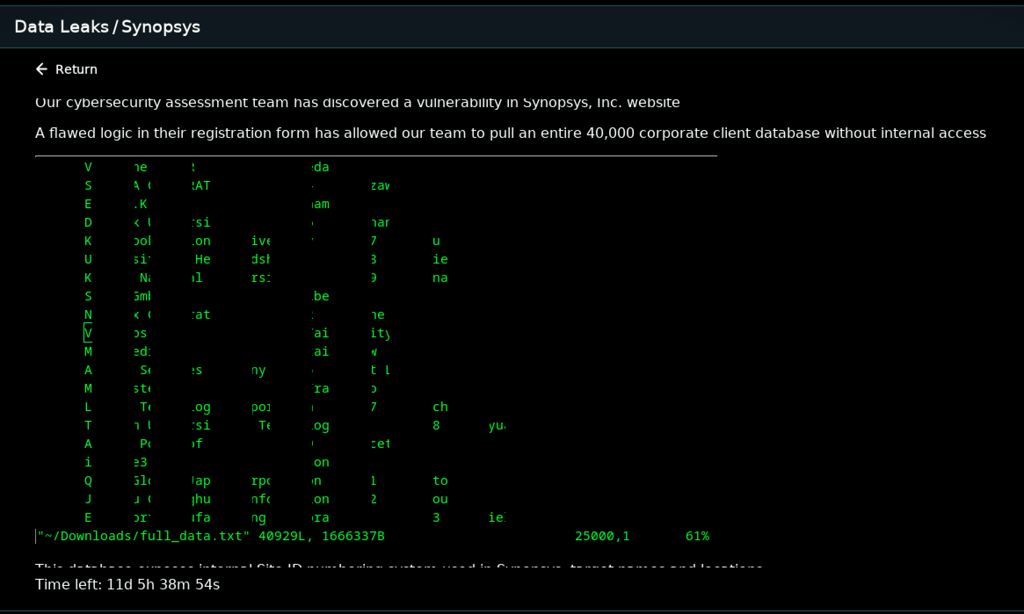Click the Time left countdown text
The image size is (1024, 614).
pyautogui.click(x=127, y=585)
